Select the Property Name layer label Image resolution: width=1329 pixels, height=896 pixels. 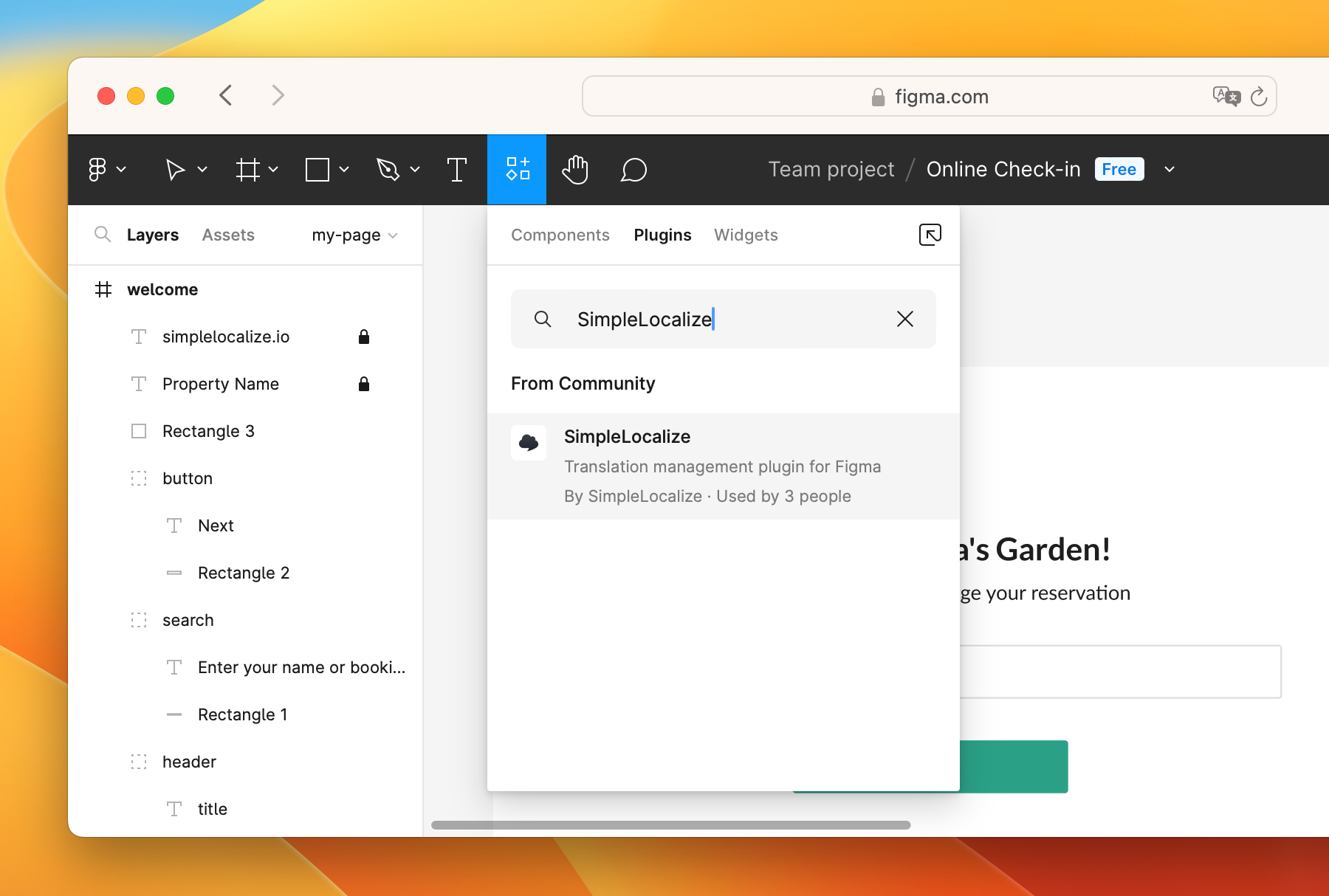point(221,384)
